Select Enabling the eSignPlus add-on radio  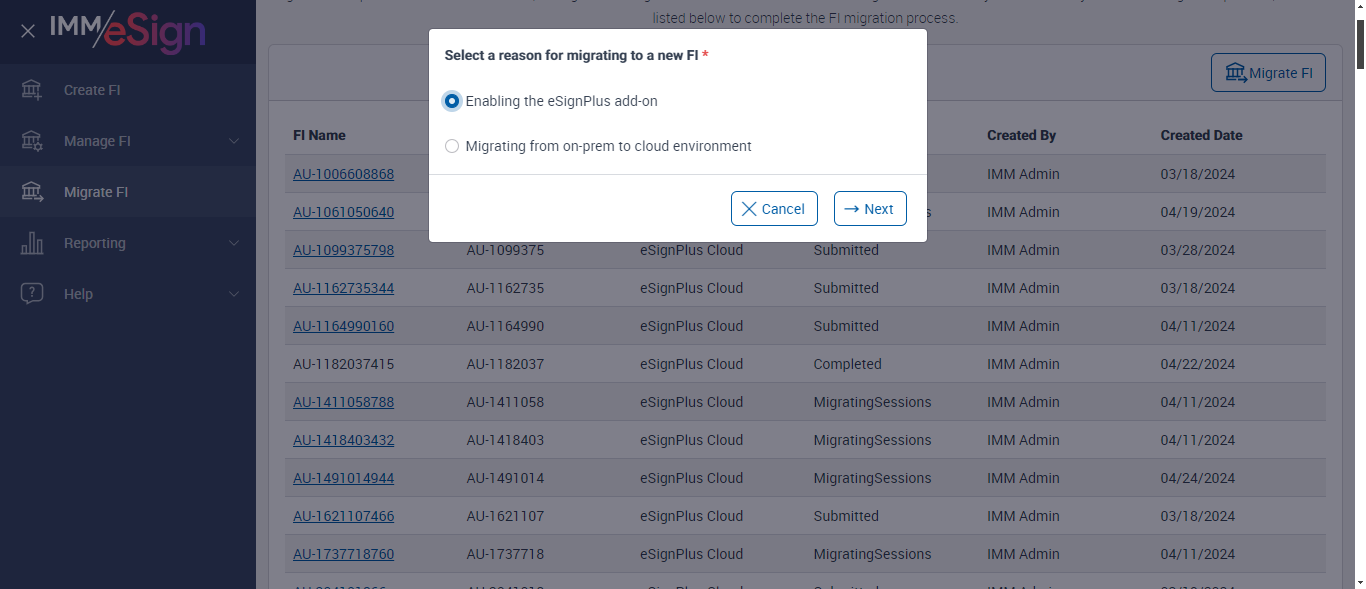[x=452, y=101]
